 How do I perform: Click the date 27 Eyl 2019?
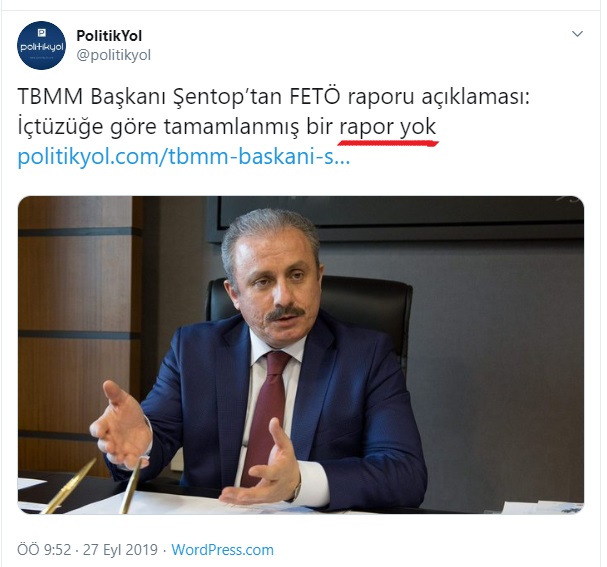tap(120, 550)
